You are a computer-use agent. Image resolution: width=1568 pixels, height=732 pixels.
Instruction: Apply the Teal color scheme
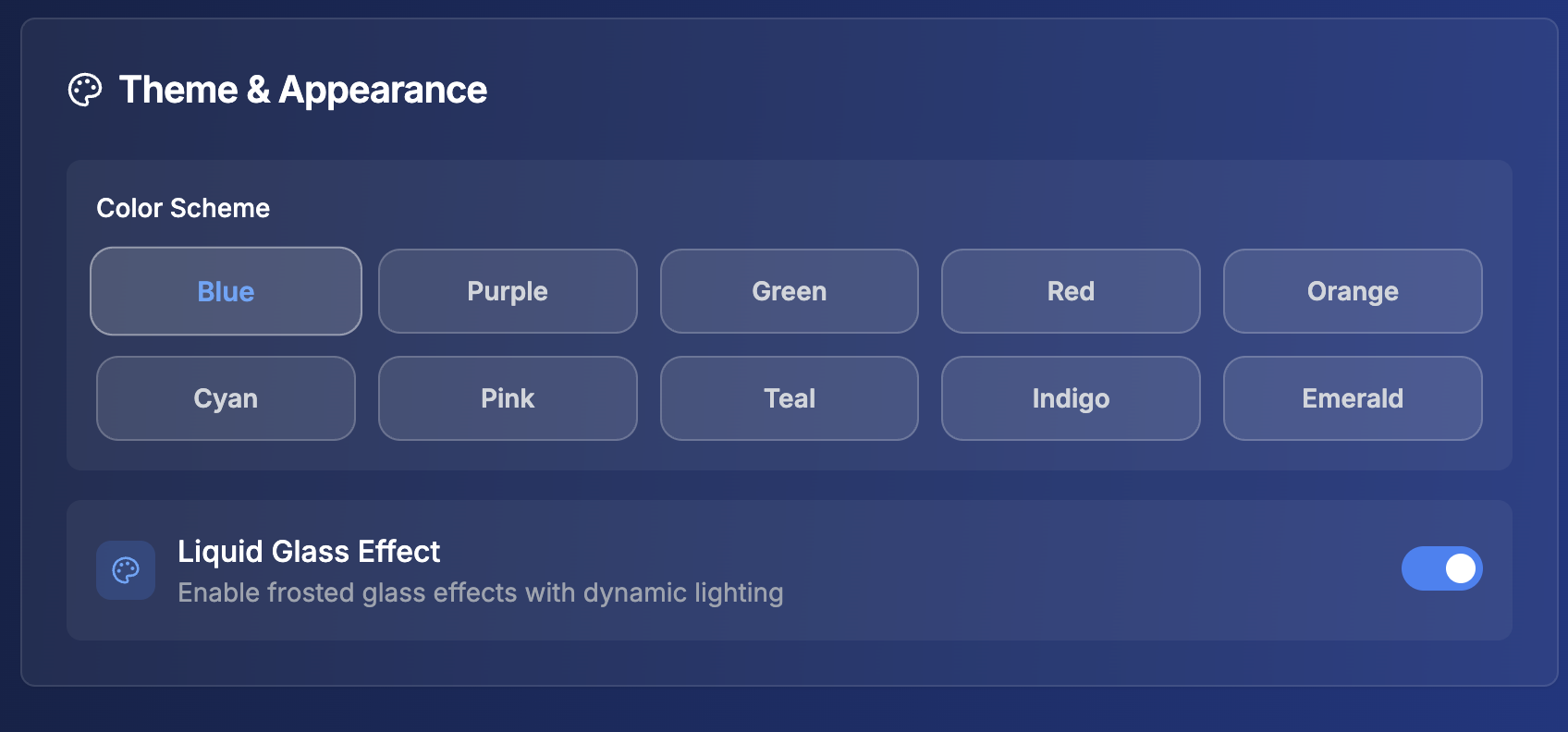pyautogui.click(x=789, y=398)
